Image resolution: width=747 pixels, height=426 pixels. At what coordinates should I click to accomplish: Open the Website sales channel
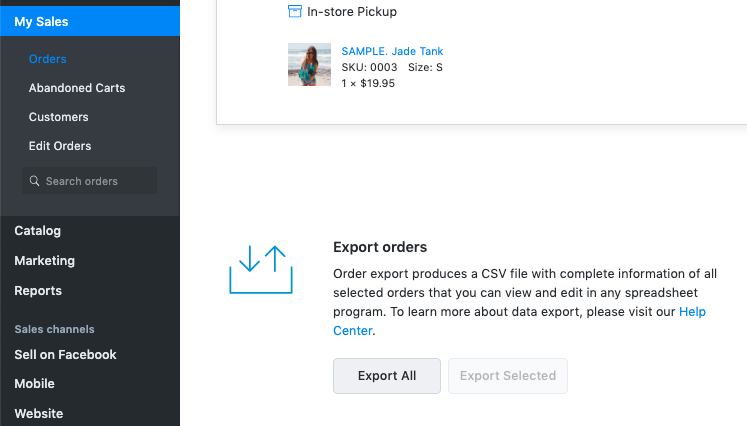(x=39, y=413)
